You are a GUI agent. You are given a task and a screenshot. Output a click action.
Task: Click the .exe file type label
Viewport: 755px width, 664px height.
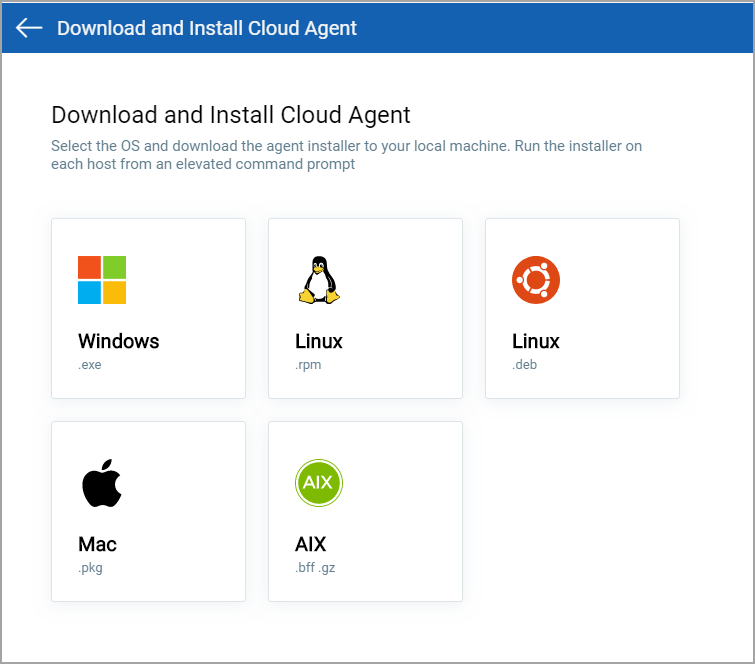[90, 365]
